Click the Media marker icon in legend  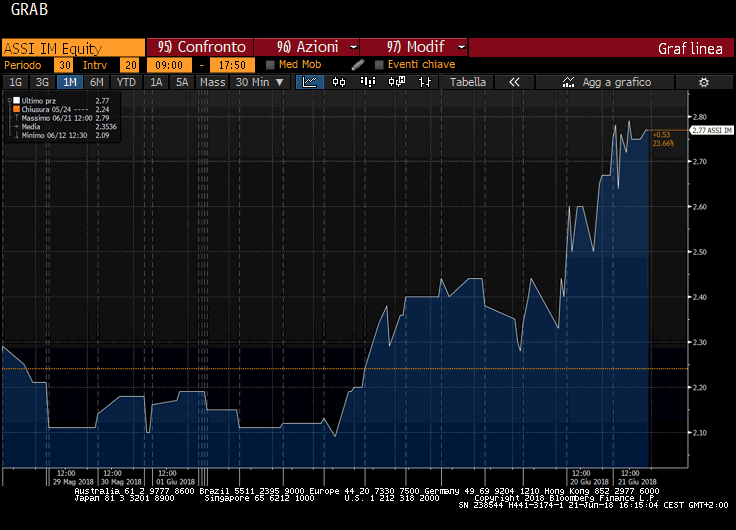click(17, 127)
